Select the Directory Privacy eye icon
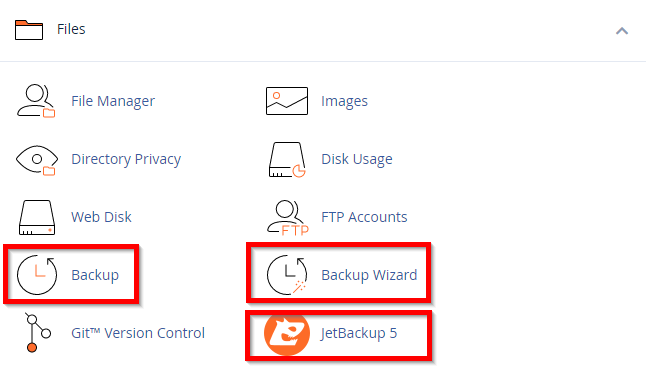646x369 pixels. pyautogui.click(x=37, y=160)
